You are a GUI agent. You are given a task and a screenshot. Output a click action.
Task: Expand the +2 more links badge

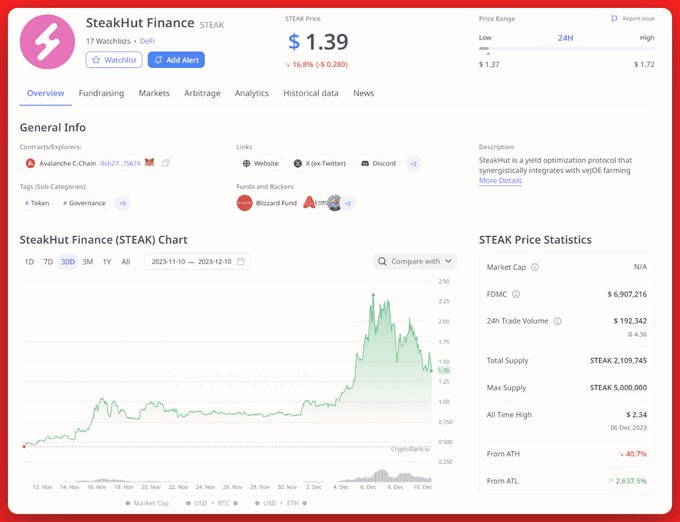[x=413, y=163]
